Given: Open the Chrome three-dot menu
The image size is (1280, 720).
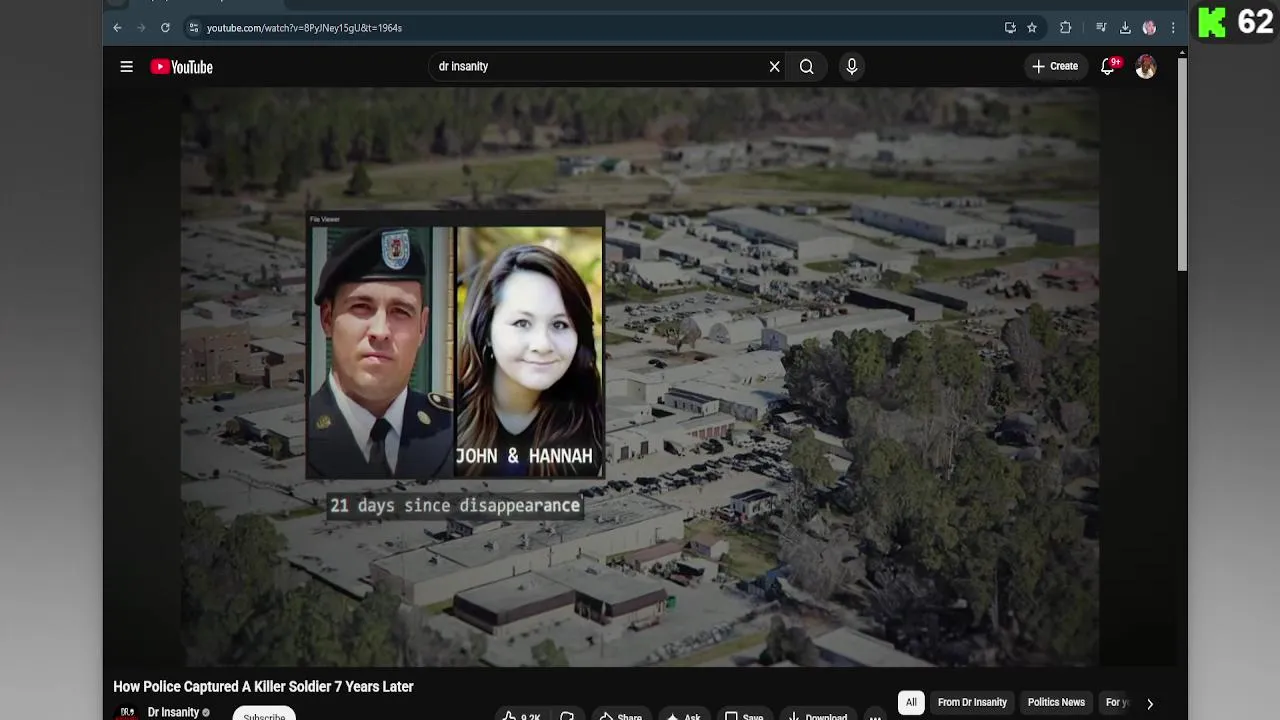Looking at the screenshot, I should [x=1173, y=28].
